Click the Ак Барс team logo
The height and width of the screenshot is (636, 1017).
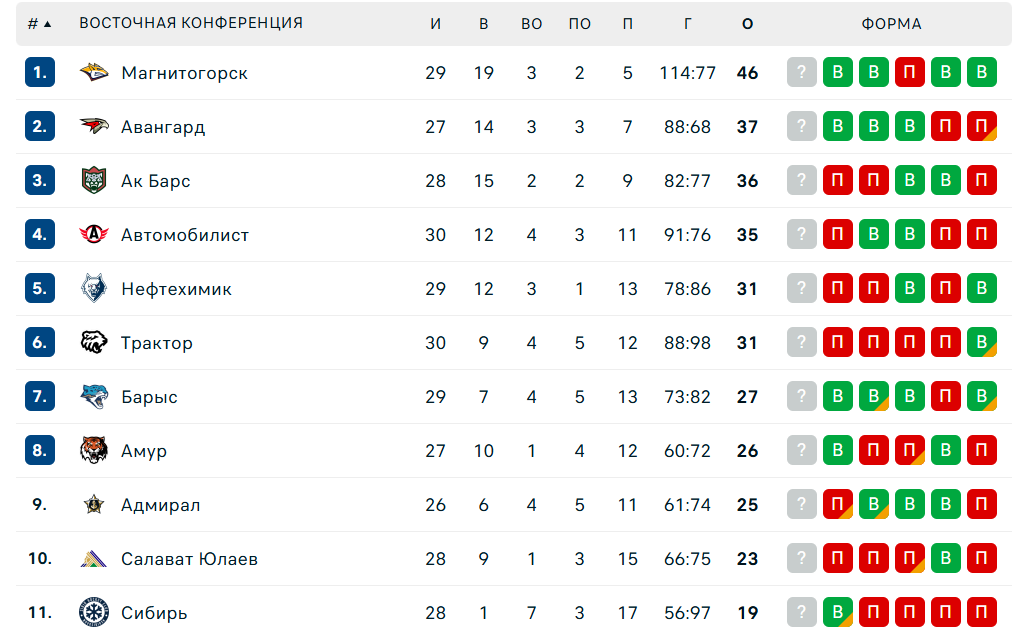(94, 181)
